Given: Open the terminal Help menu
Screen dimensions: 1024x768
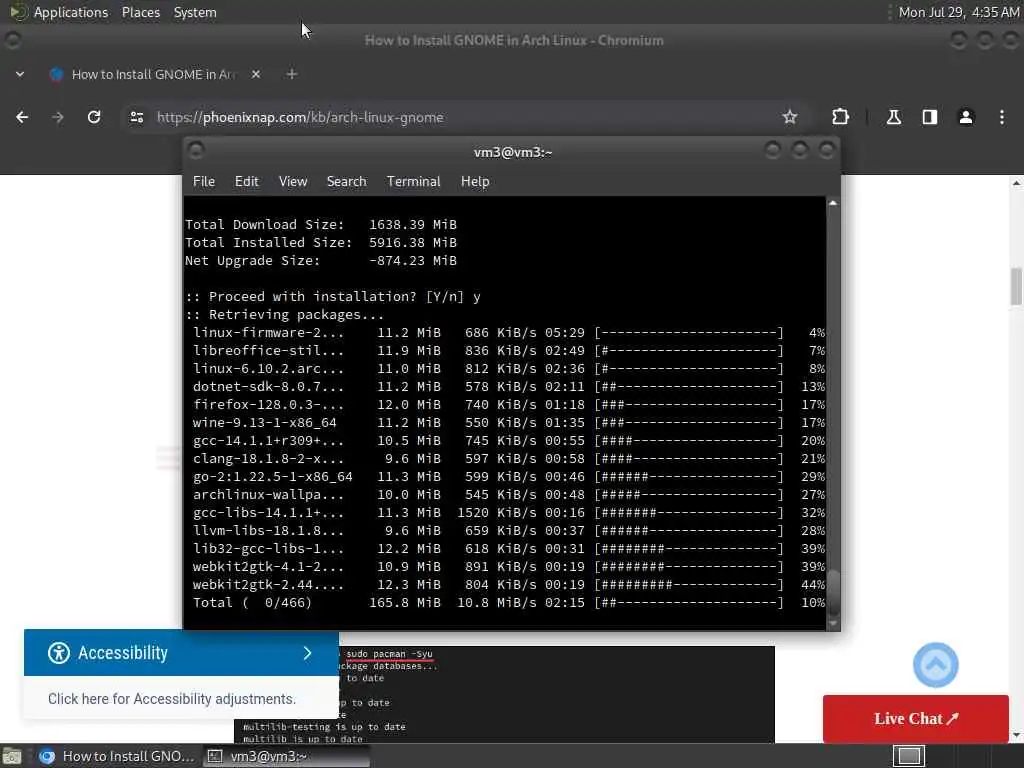Looking at the screenshot, I should pyautogui.click(x=475, y=182).
